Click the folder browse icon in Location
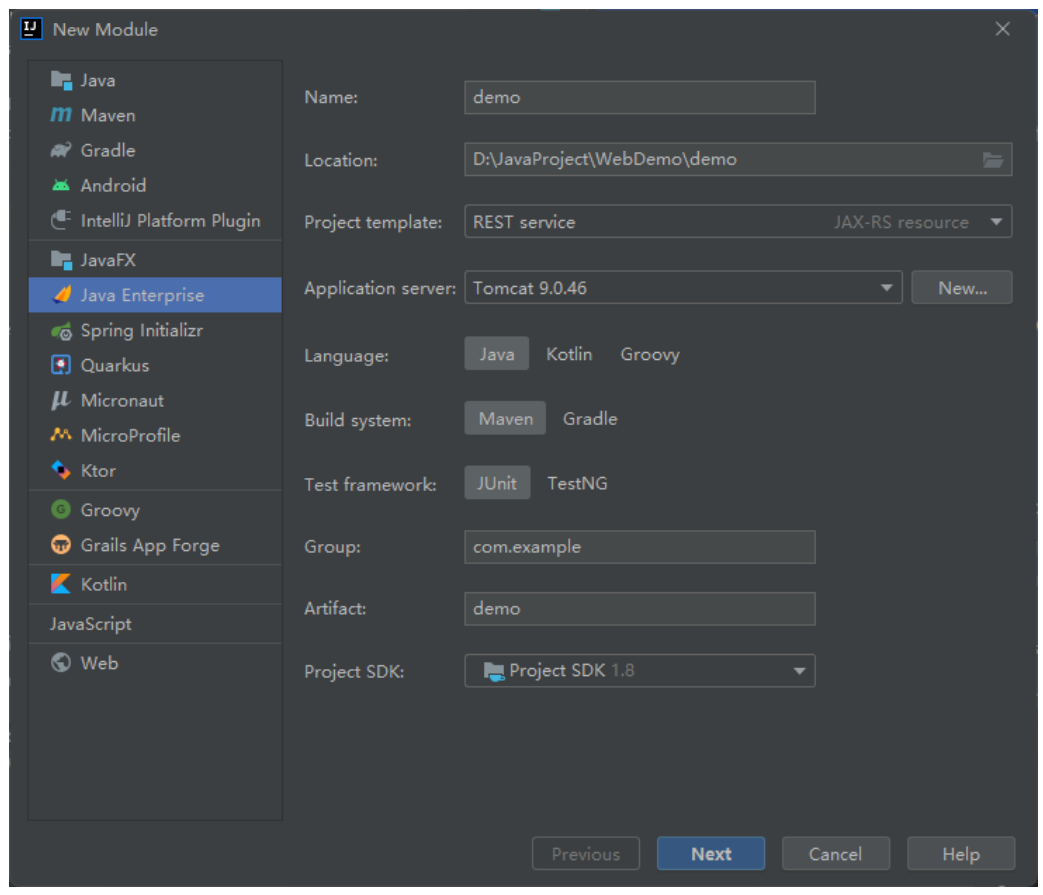Viewport: 1043px width, 895px height. coord(992,159)
